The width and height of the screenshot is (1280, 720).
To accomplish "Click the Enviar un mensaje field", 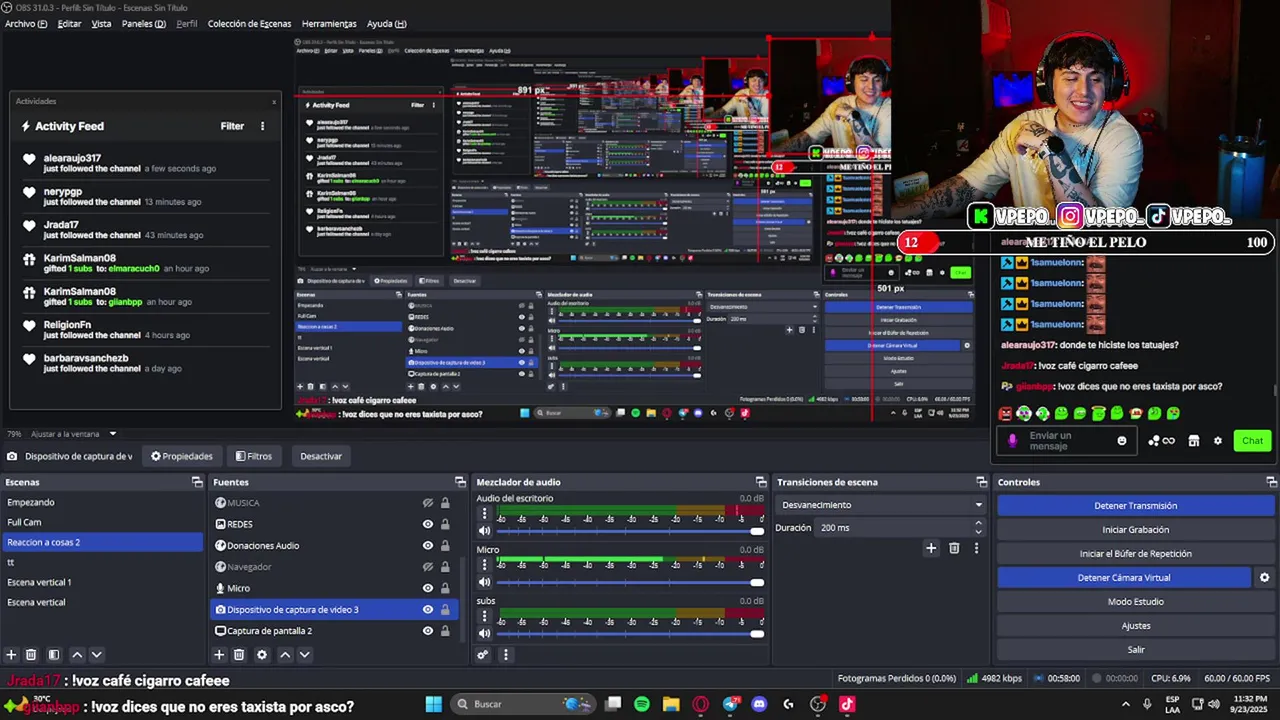I will [x=1064, y=441].
